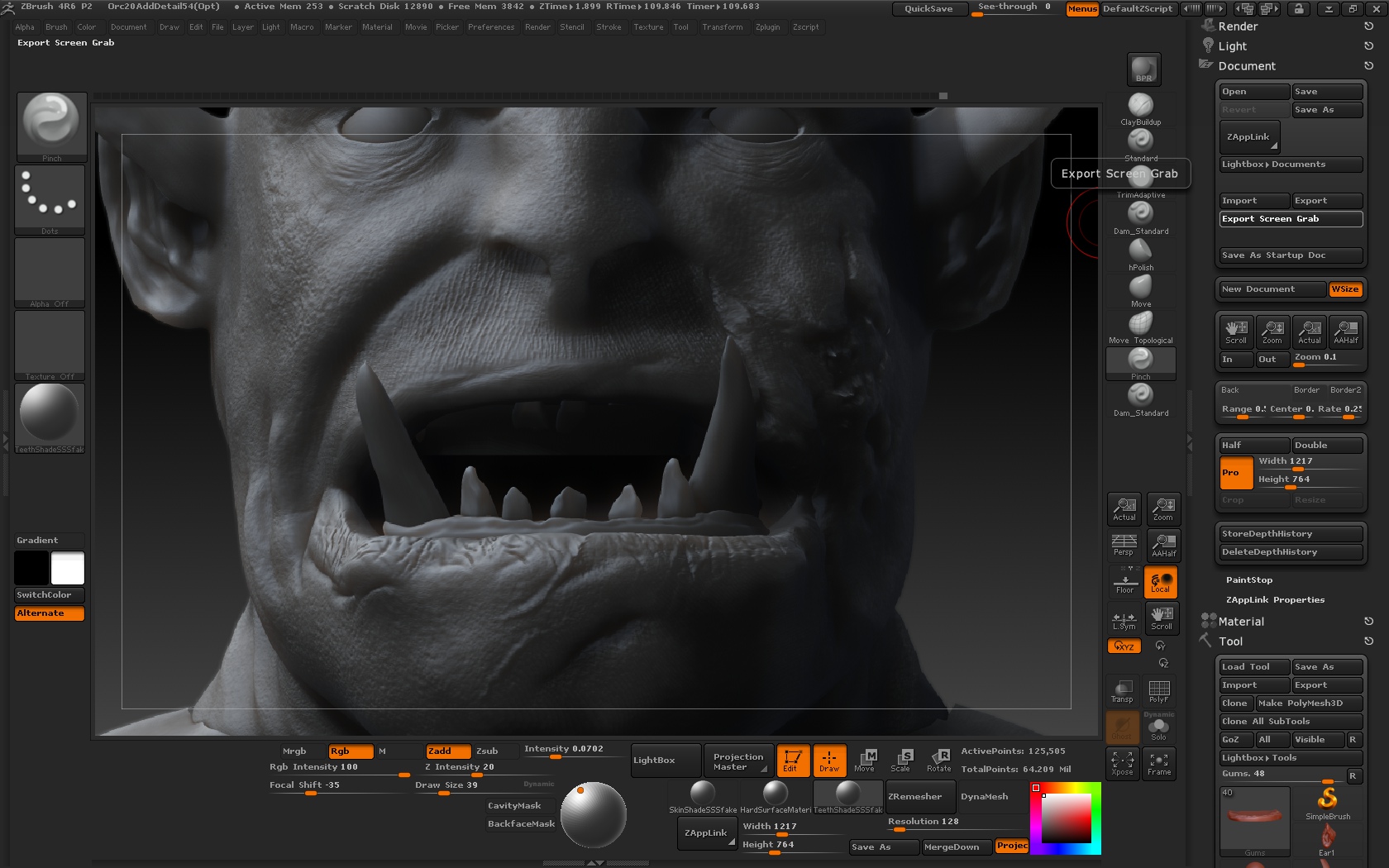The height and width of the screenshot is (868, 1389).
Task: Open ZAppLink in Document palette
Action: point(1249,137)
